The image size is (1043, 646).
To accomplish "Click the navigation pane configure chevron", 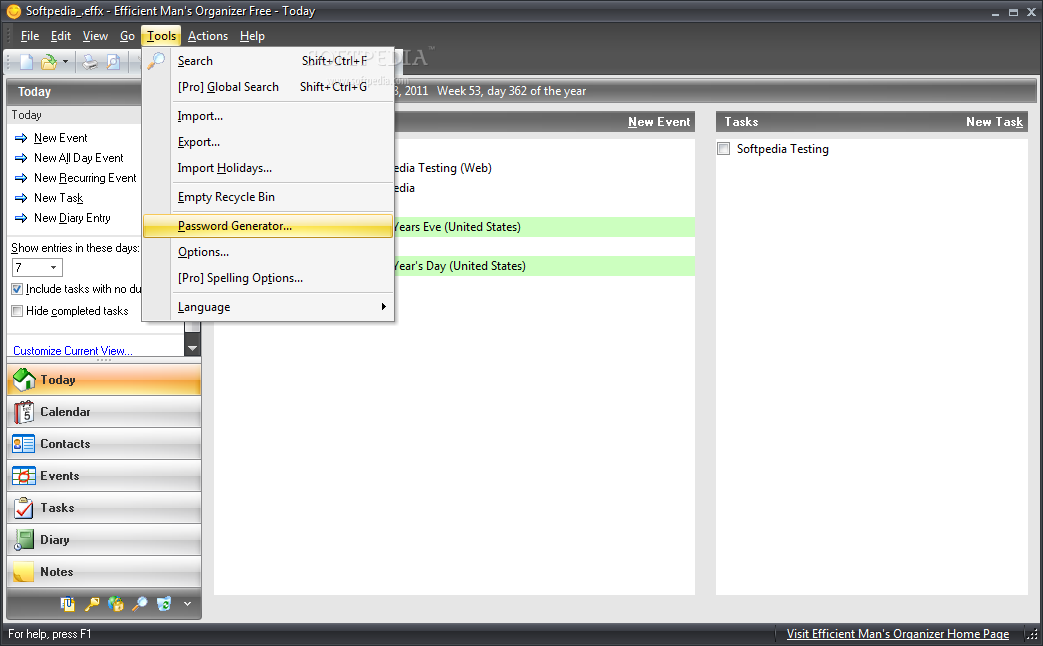I will [188, 603].
